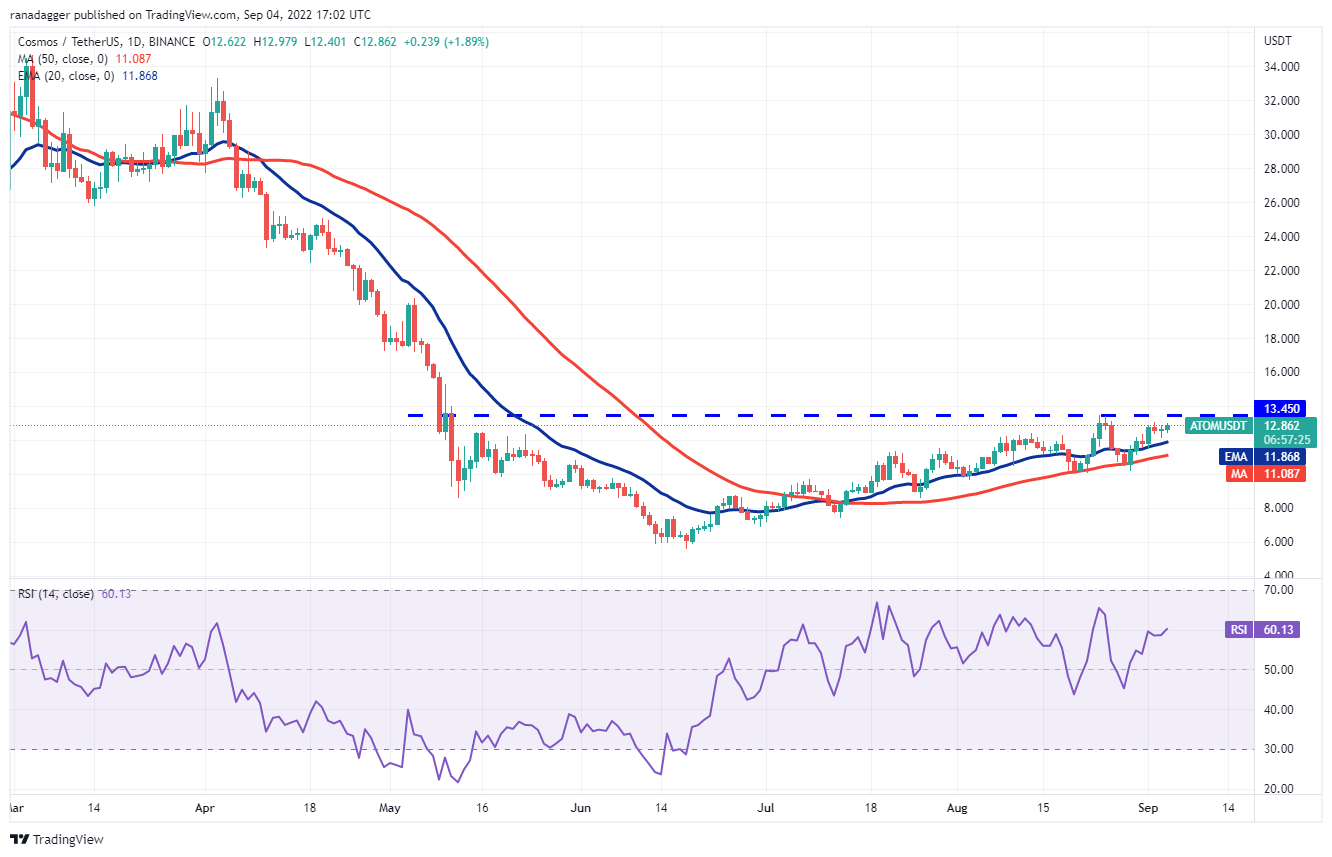
Task: Click the Sep label on the date axis
Action: tap(1148, 806)
